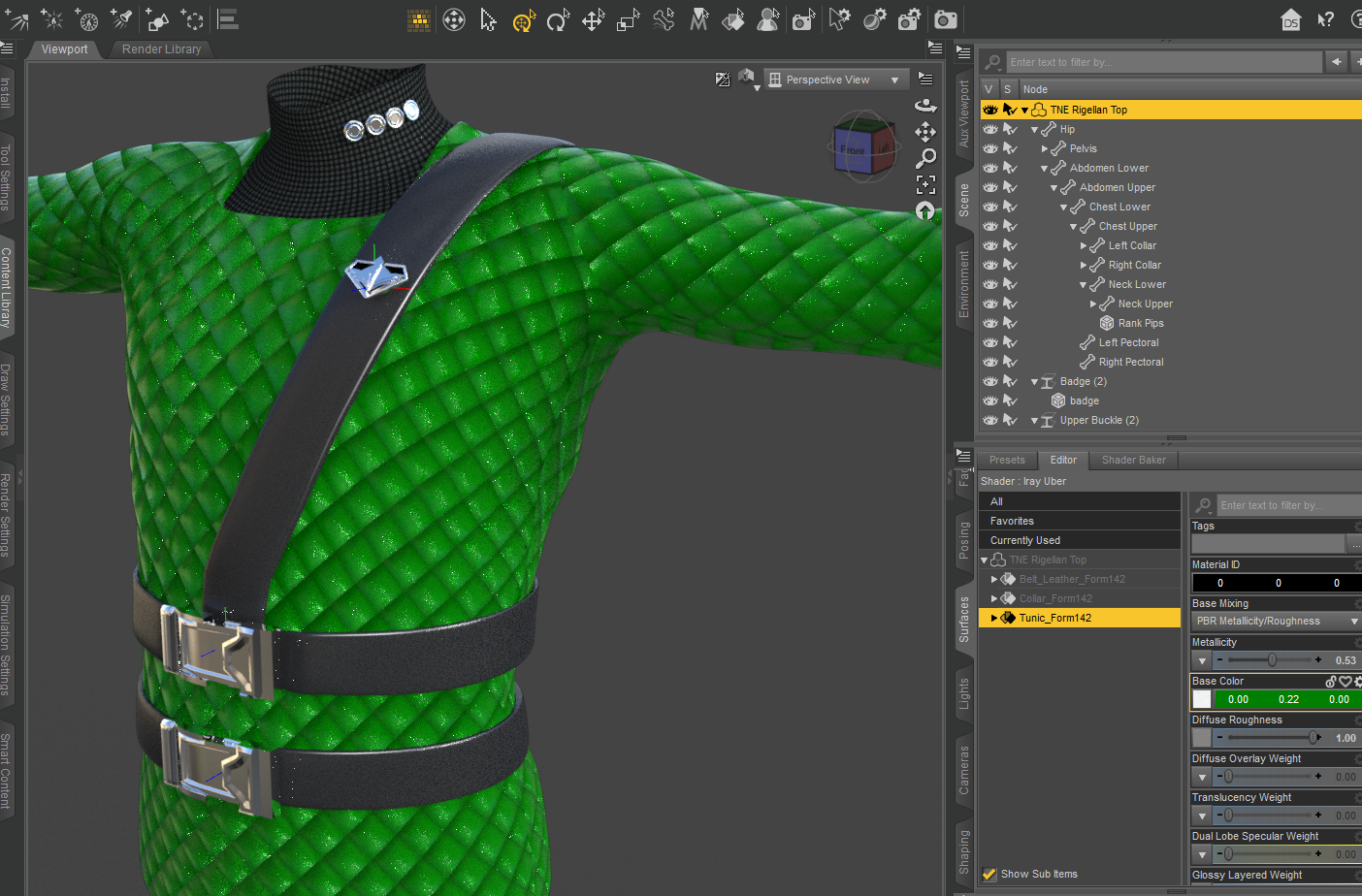Click the scene filter text field
The height and width of the screenshot is (896, 1362).
(x=1164, y=62)
